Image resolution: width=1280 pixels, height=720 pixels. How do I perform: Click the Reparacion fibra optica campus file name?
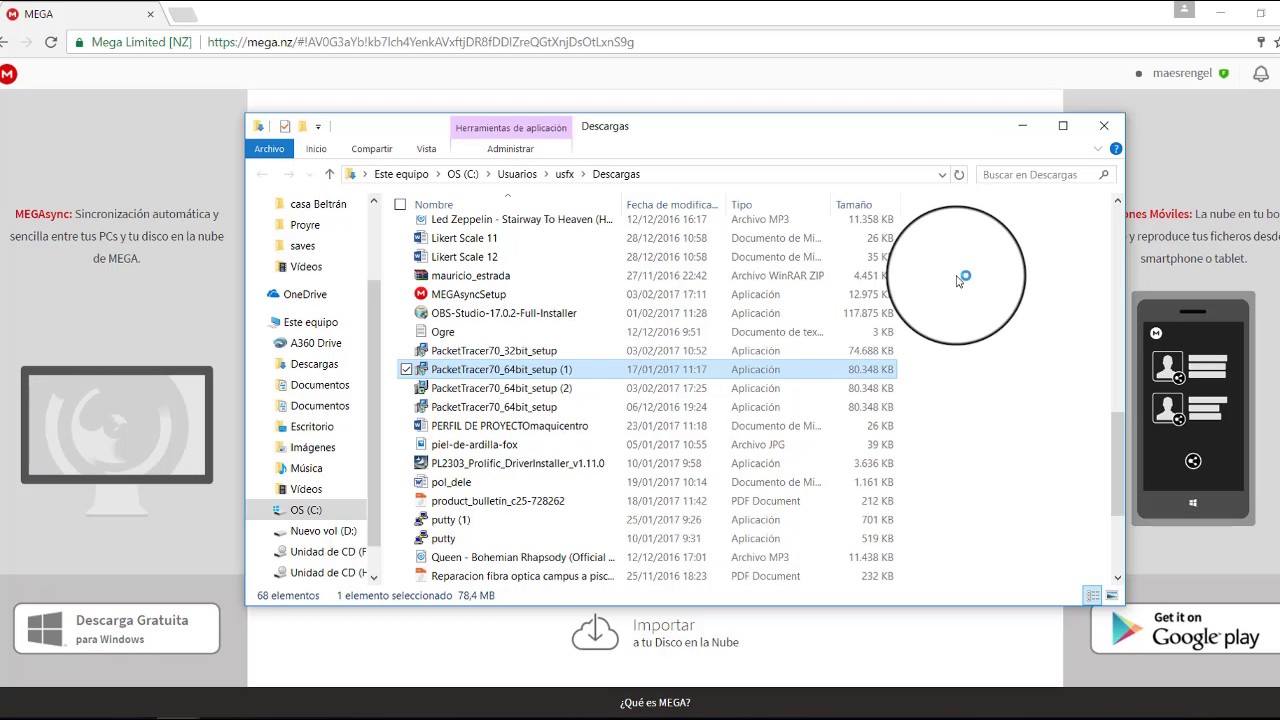click(522, 576)
